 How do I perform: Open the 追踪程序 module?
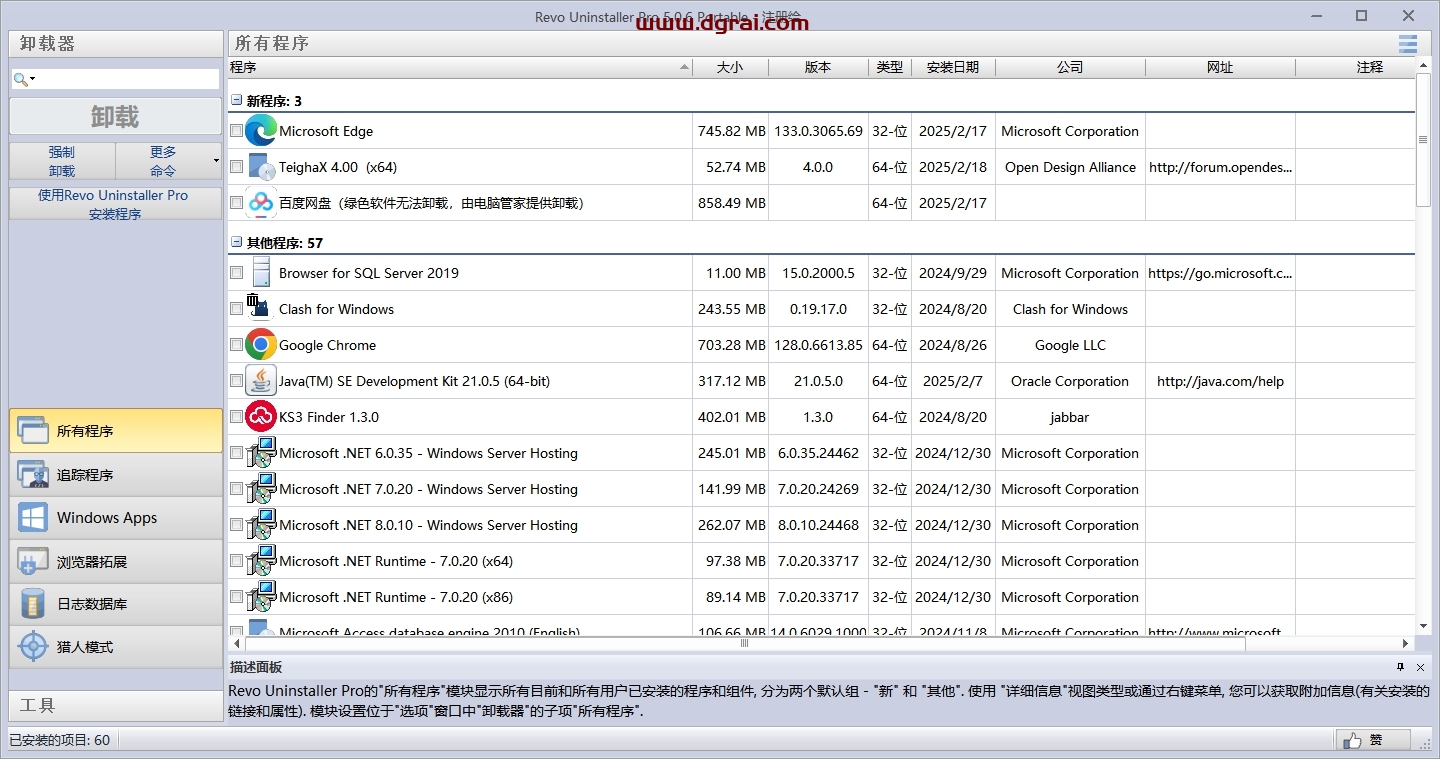(x=116, y=475)
